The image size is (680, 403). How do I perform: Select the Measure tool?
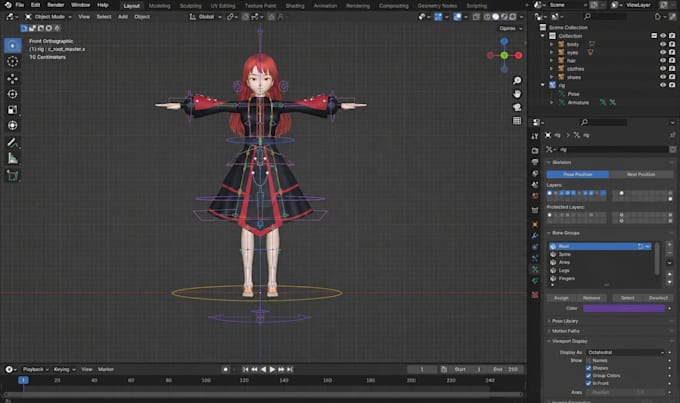tap(13, 158)
